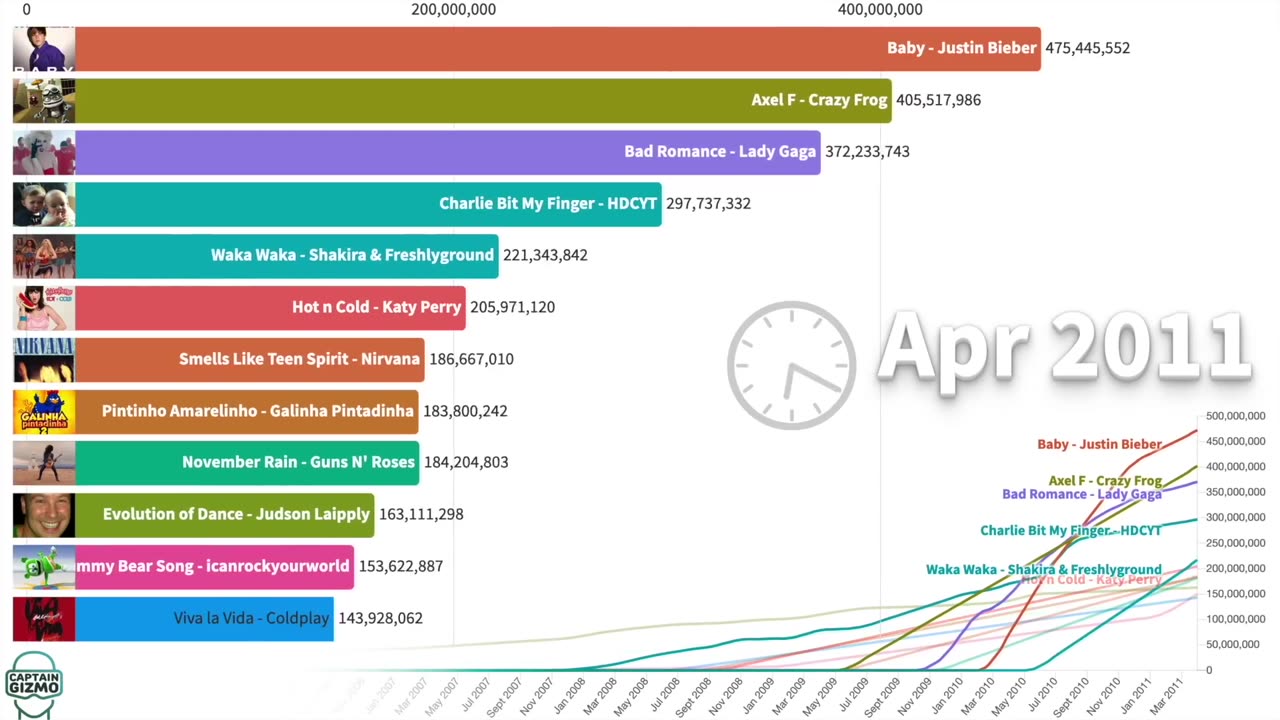Click the 186,667,010 view count
1280x720 pixels.
[471, 360]
